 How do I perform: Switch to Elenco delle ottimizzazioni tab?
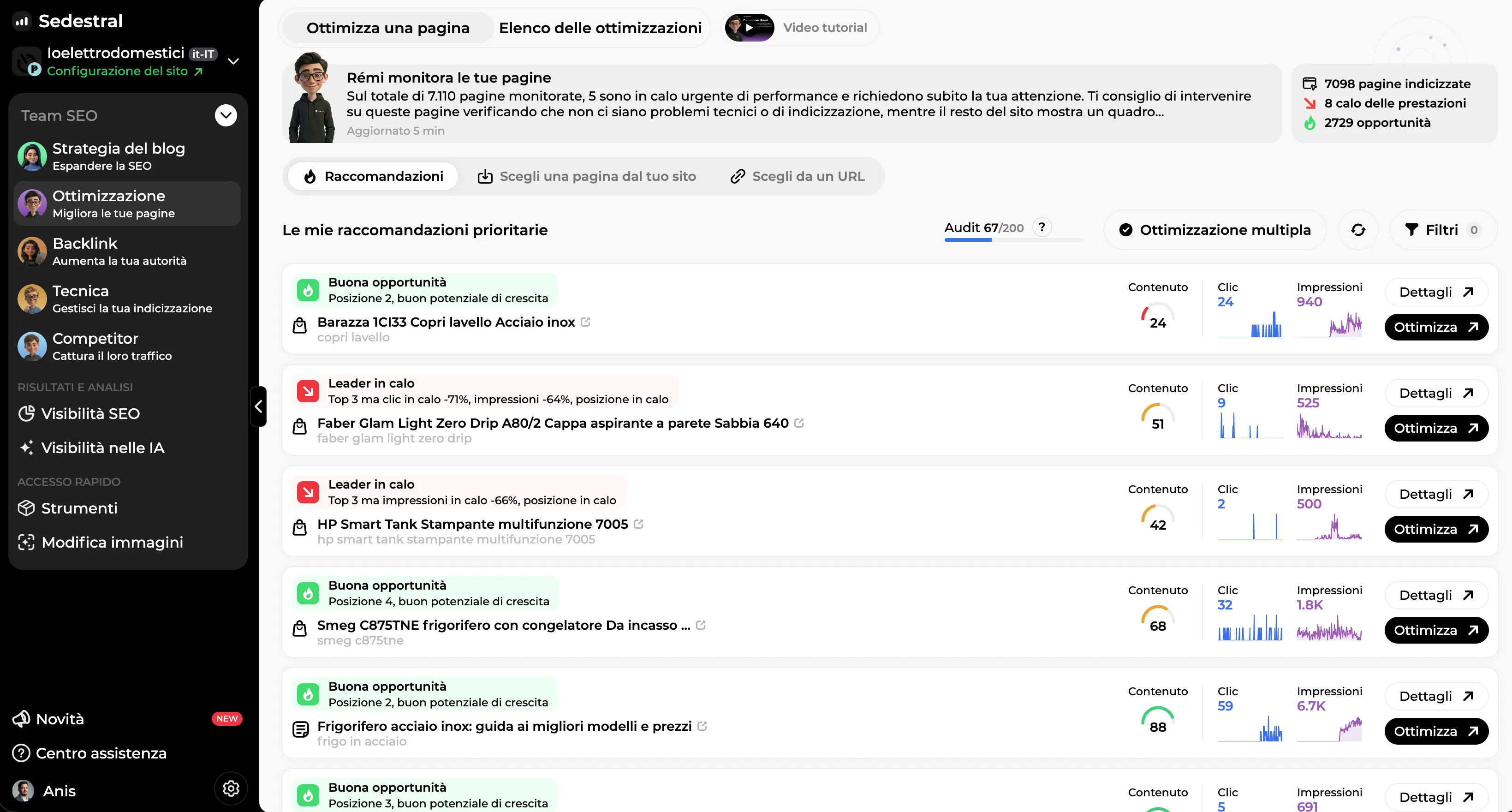600,28
